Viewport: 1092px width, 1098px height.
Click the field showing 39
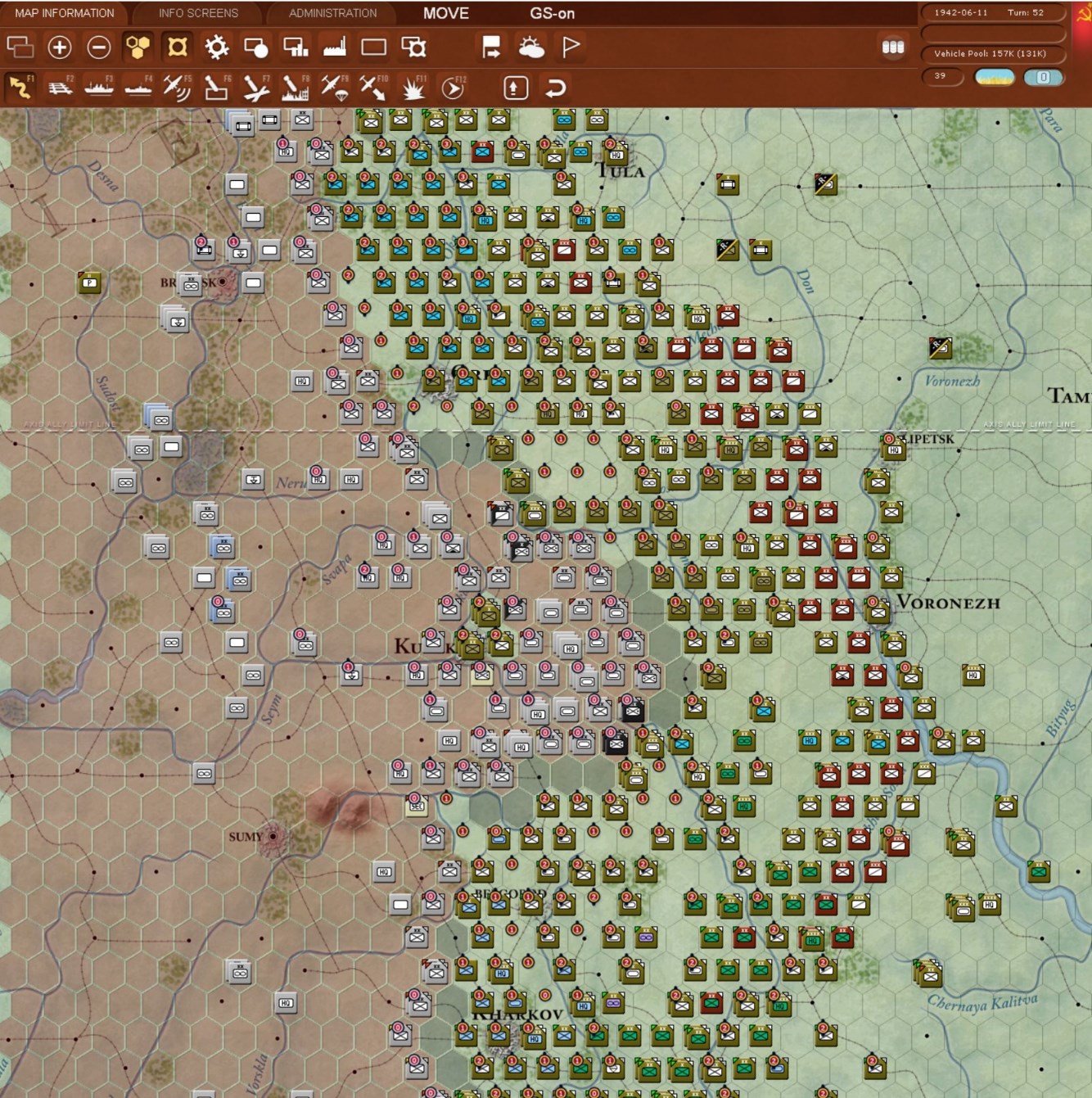tap(942, 76)
